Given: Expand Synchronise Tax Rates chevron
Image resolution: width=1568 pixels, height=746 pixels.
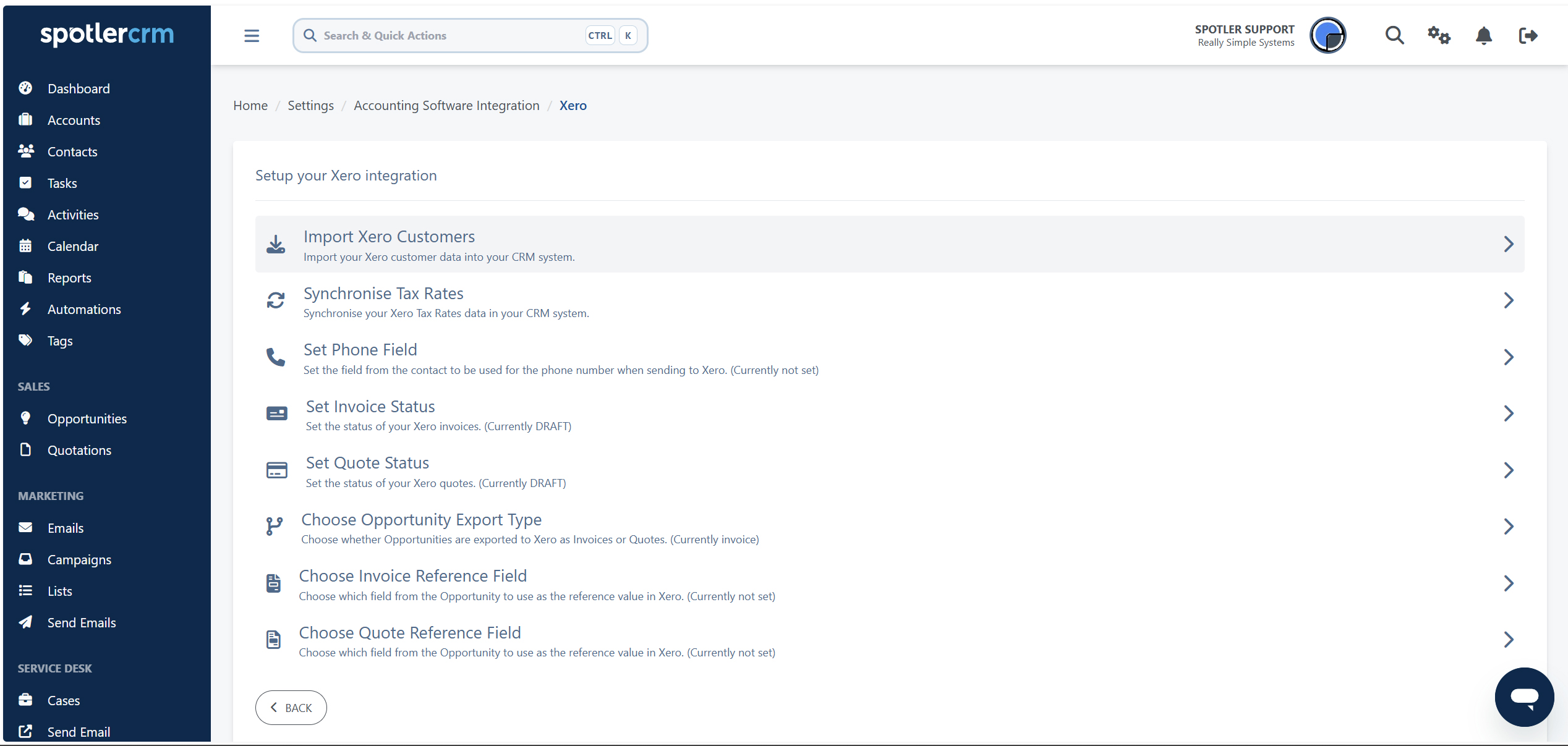Looking at the screenshot, I should pos(1509,300).
